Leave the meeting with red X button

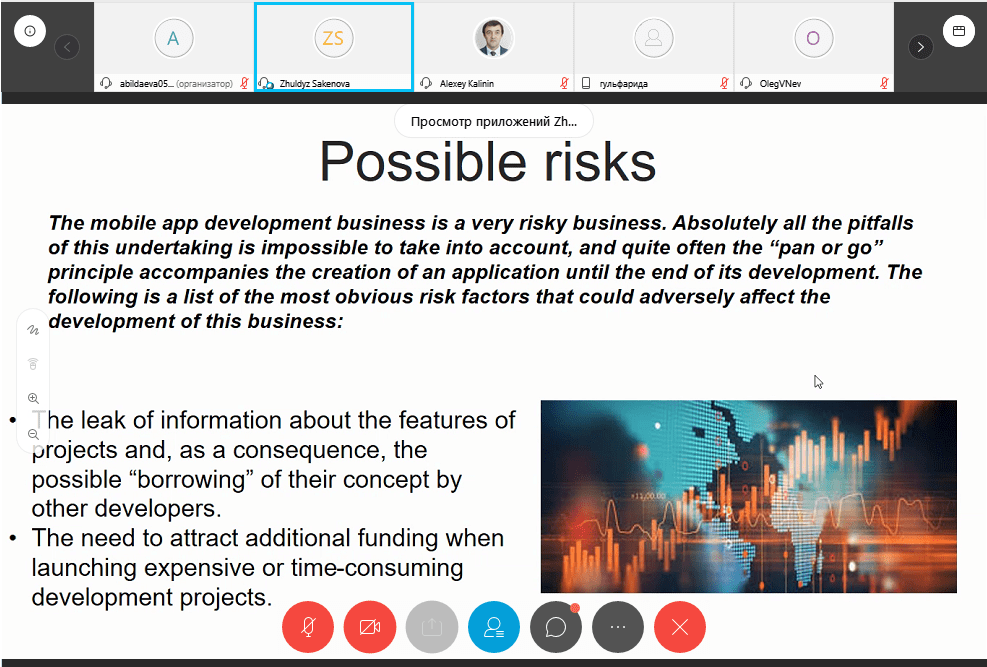click(680, 627)
